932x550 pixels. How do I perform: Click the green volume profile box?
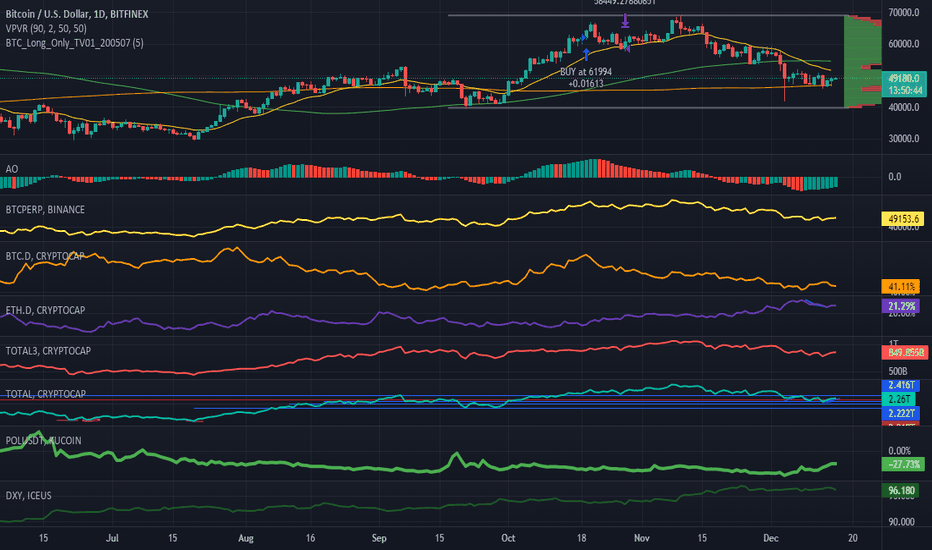click(862, 61)
